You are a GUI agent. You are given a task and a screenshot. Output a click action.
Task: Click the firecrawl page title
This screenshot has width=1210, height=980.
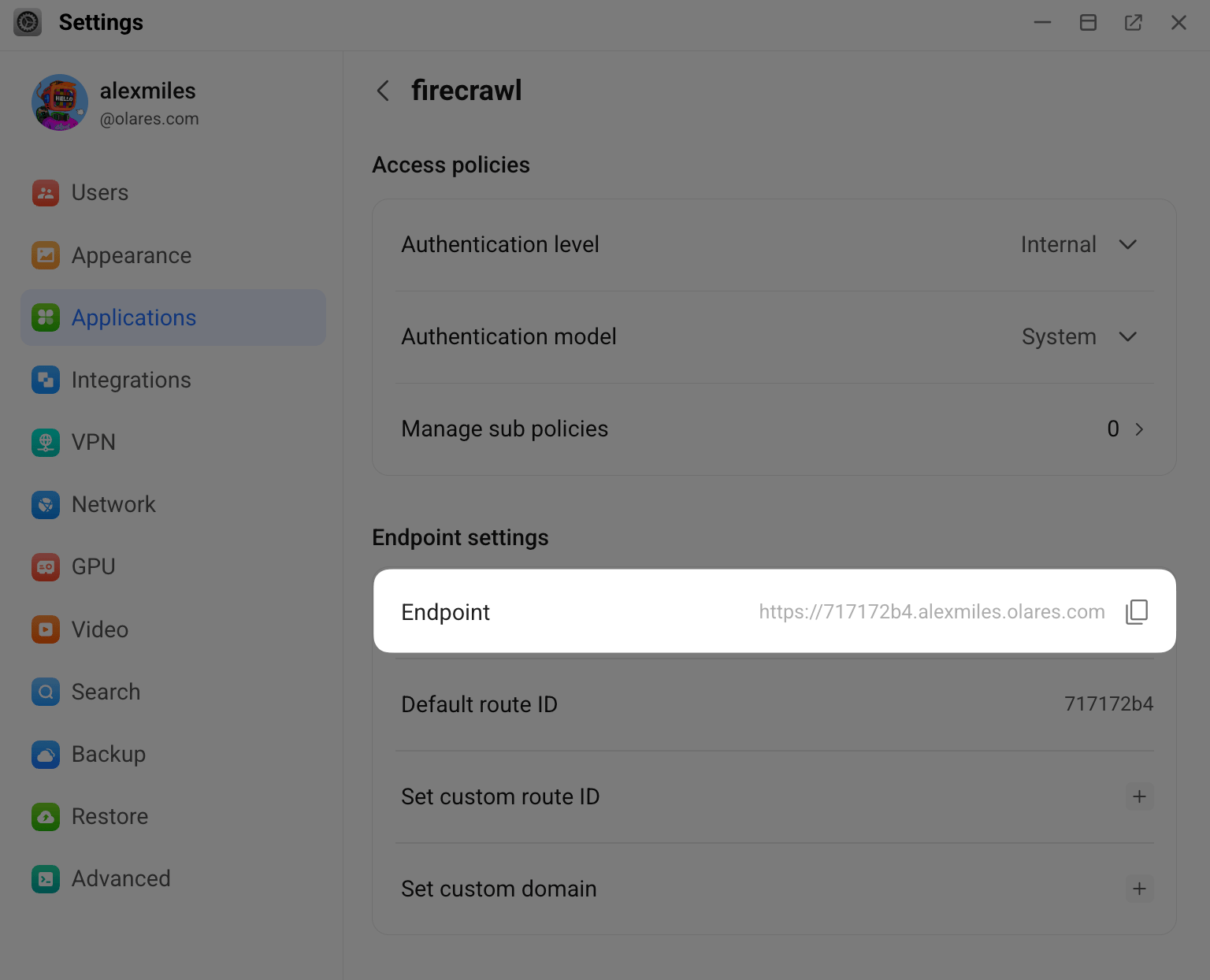[x=466, y=90]
